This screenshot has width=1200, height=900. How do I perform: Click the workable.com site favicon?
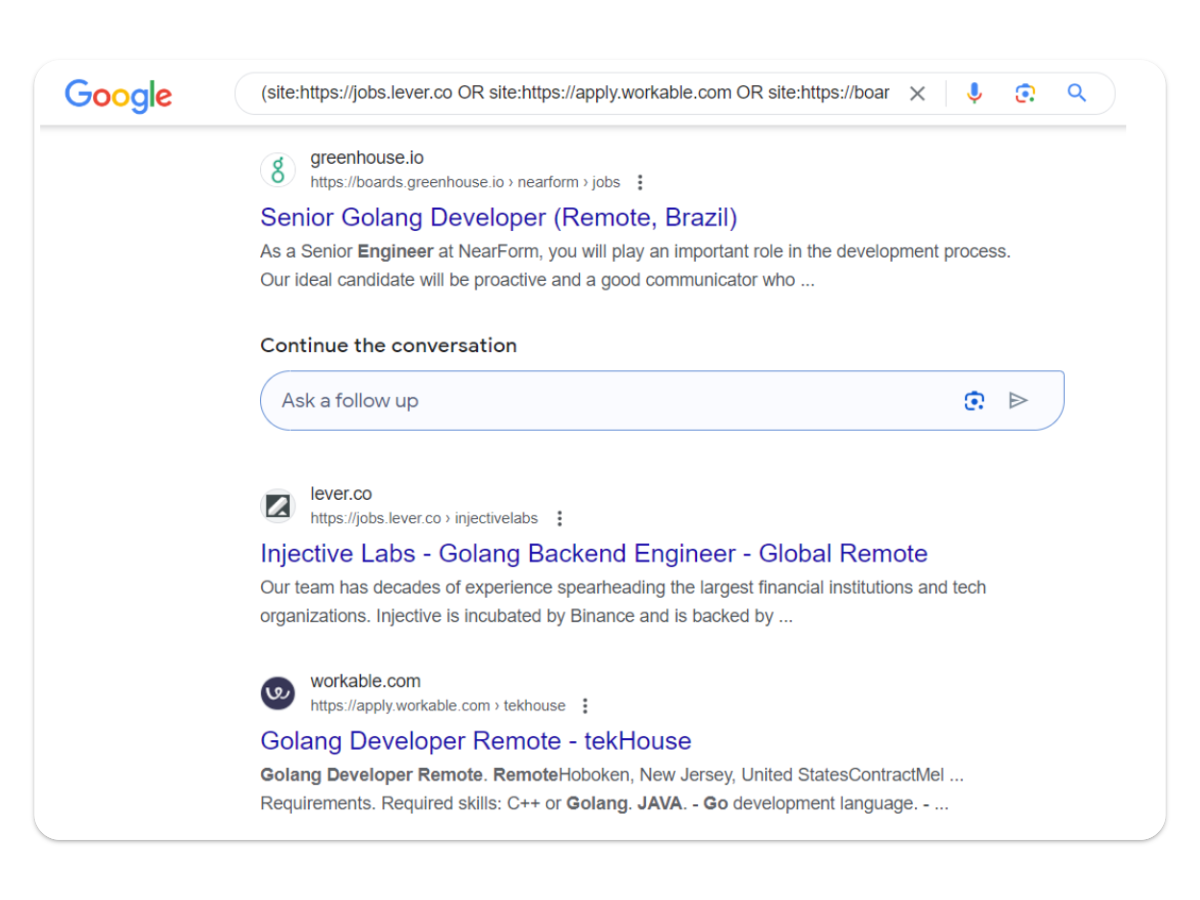tap(278, 693)
